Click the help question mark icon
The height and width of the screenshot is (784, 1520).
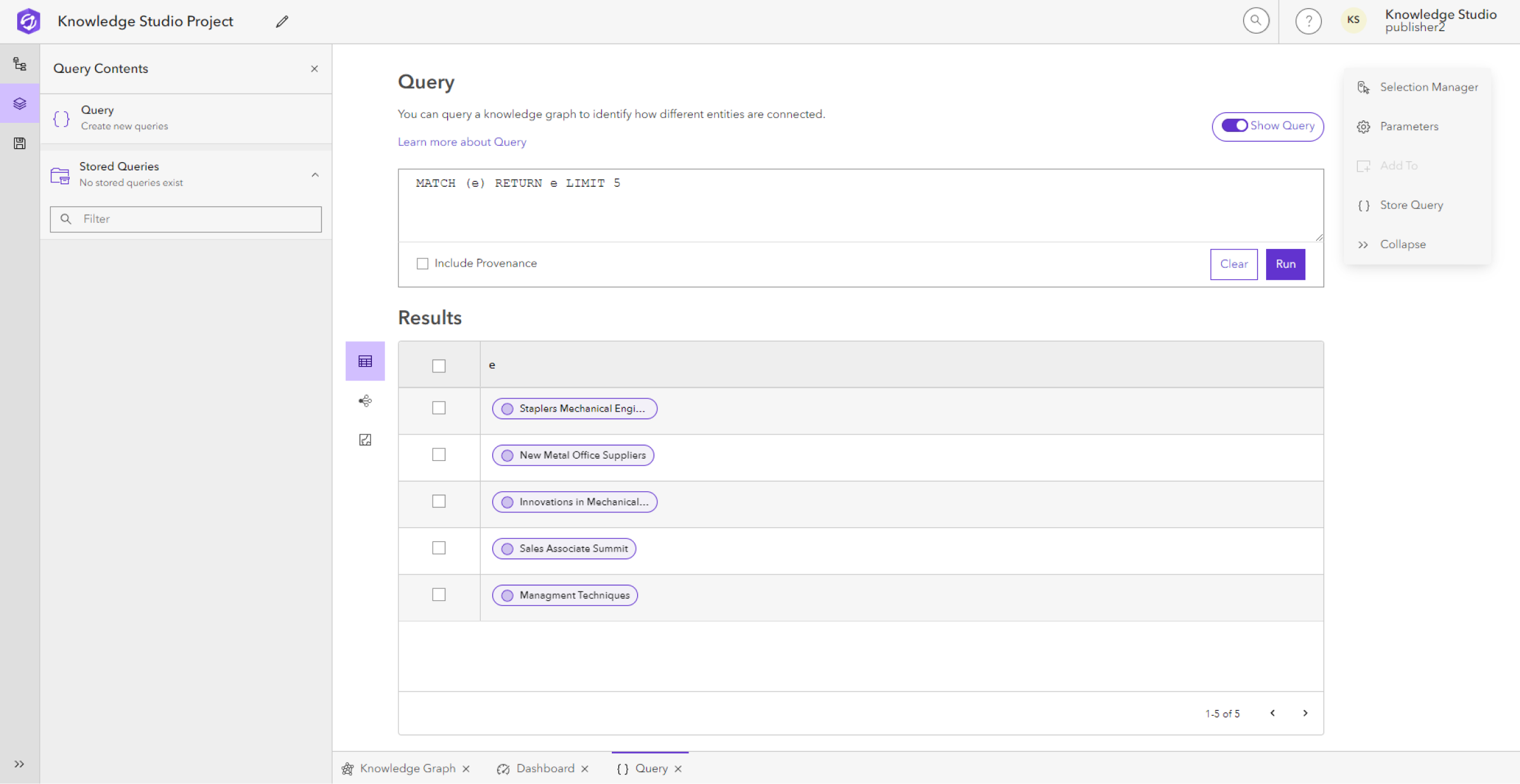coord(1308,20)
